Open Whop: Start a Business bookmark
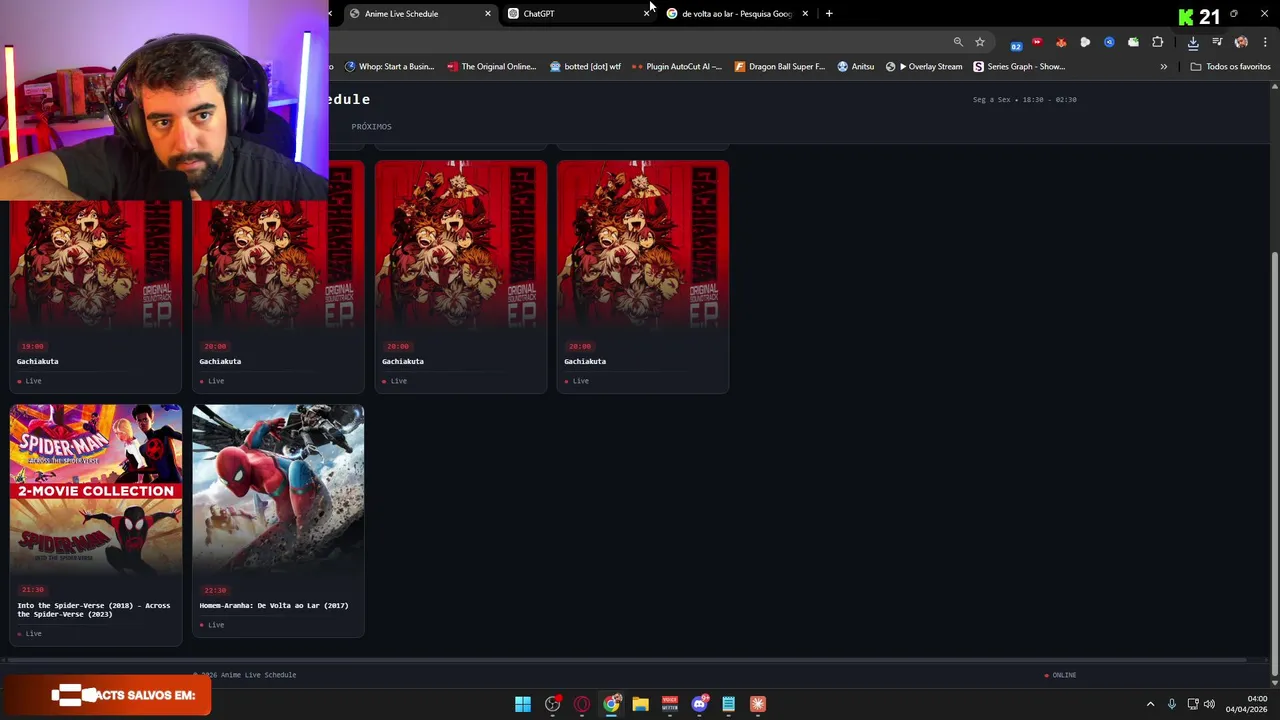1280x720 pixels. [x=389, y=67]
